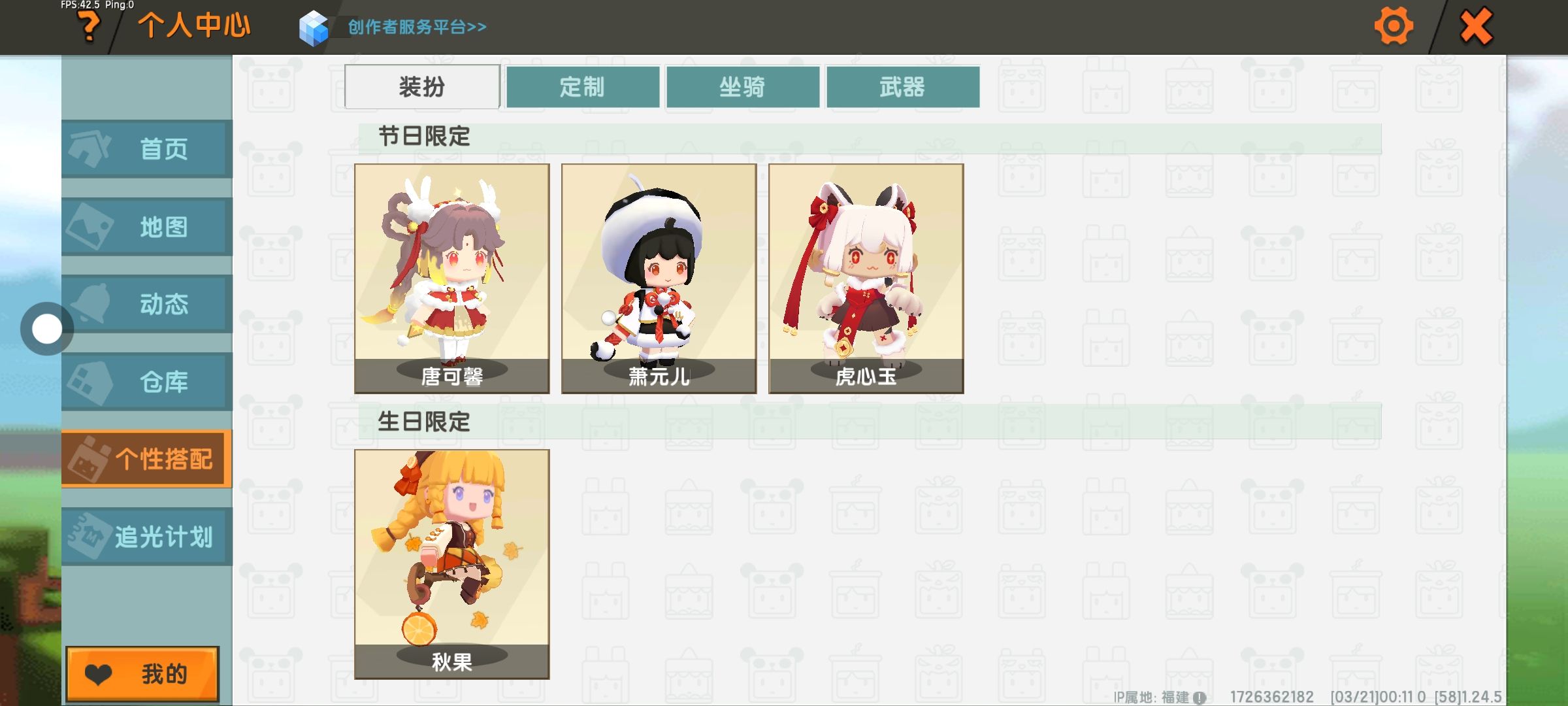
Task: Select the 唐可馨 costume card
Action: pyautogui.click(x=452, y=278)
